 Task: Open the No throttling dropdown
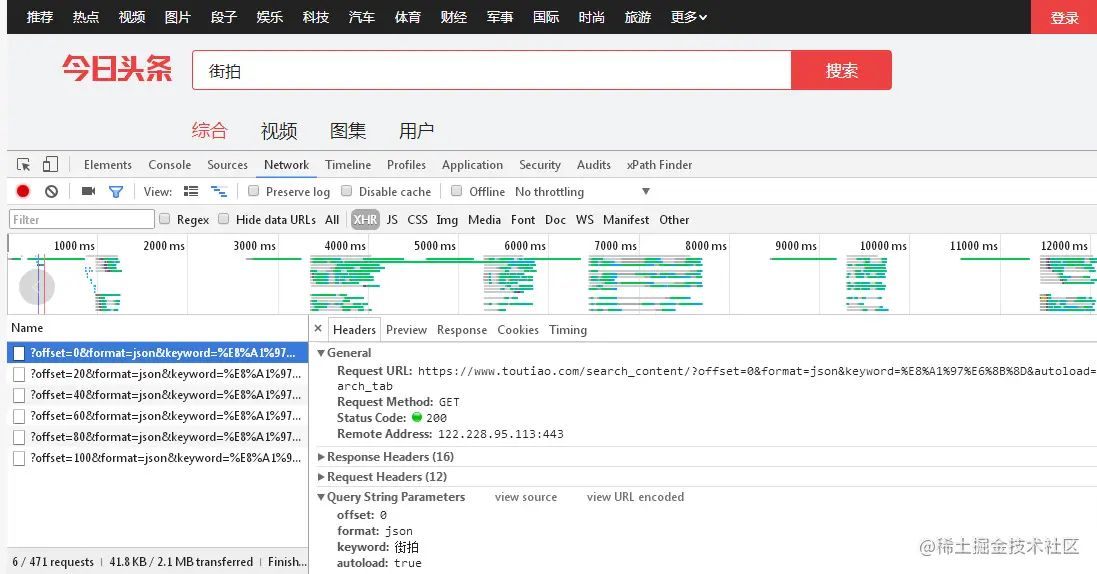coord(582,191)
